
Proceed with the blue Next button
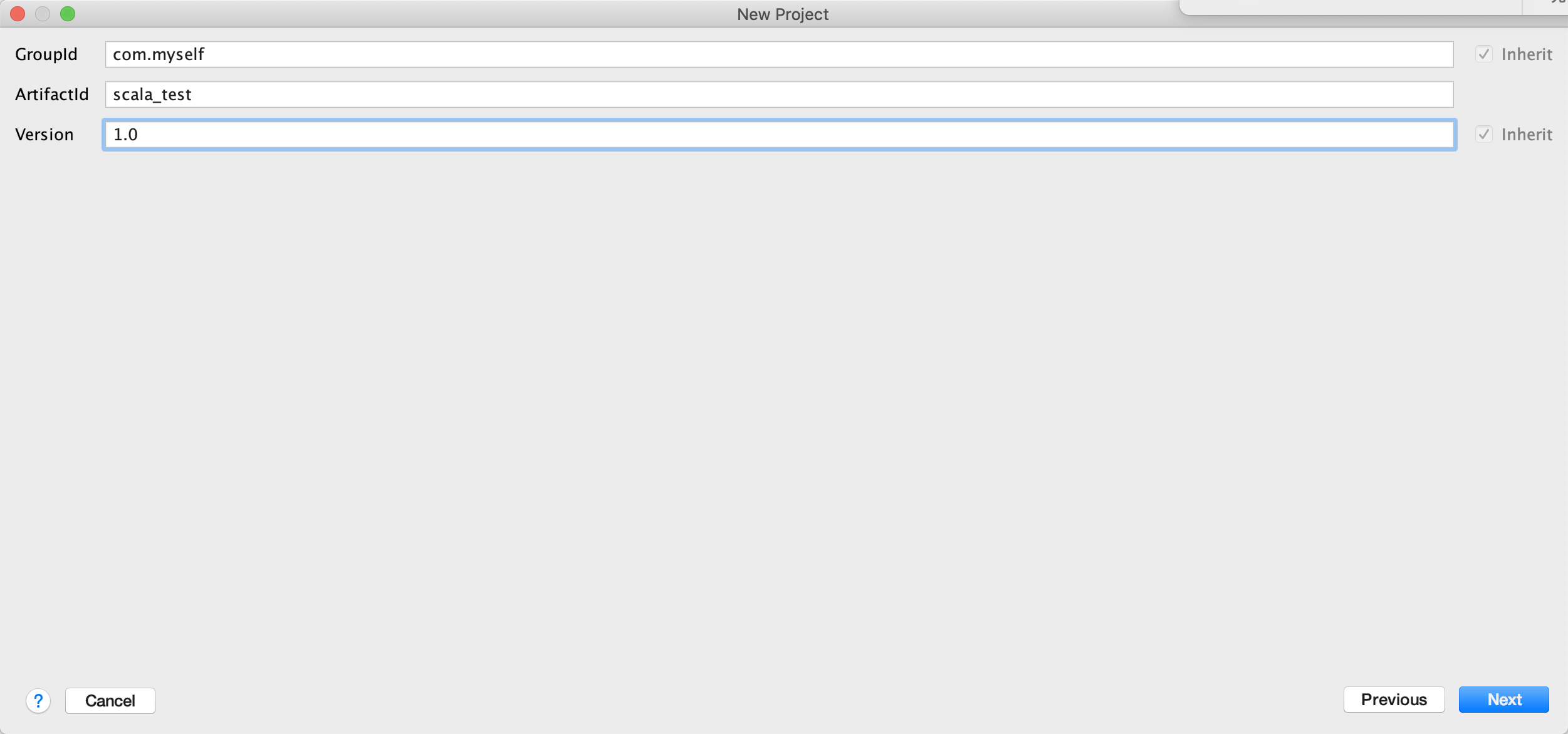pos(1503,700)
